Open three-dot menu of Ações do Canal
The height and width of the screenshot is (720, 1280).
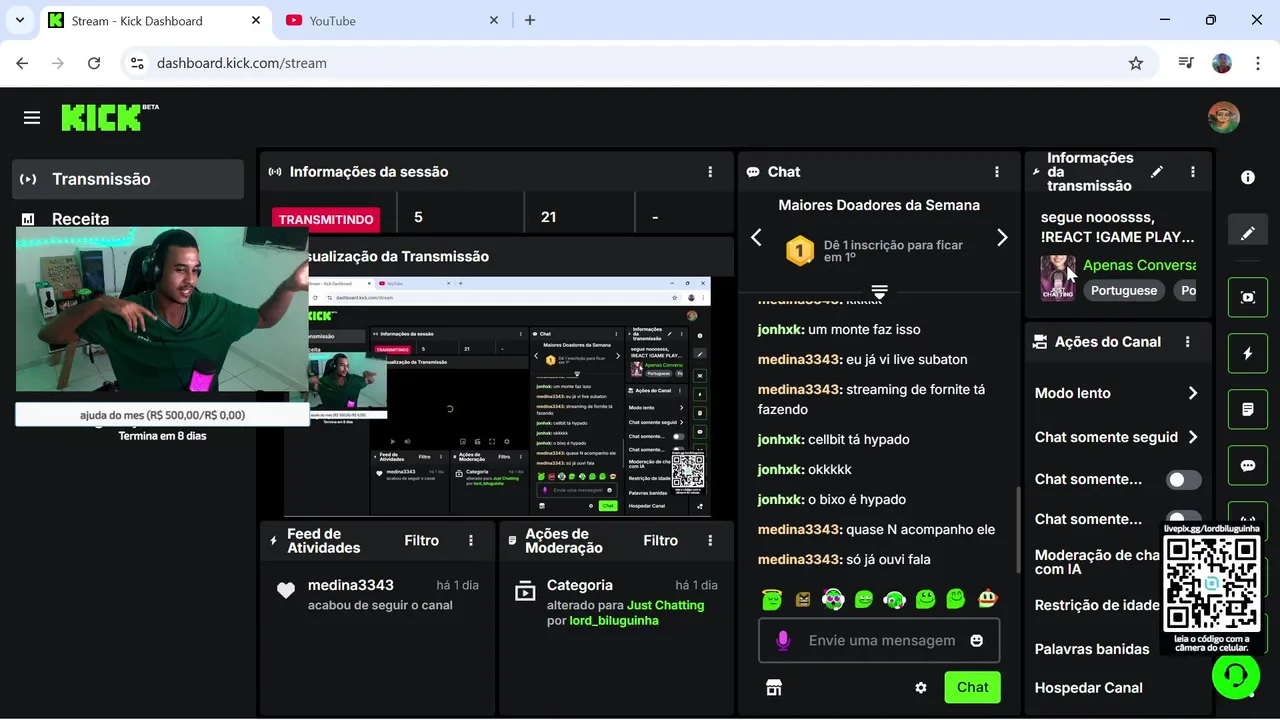(1188, 342)
